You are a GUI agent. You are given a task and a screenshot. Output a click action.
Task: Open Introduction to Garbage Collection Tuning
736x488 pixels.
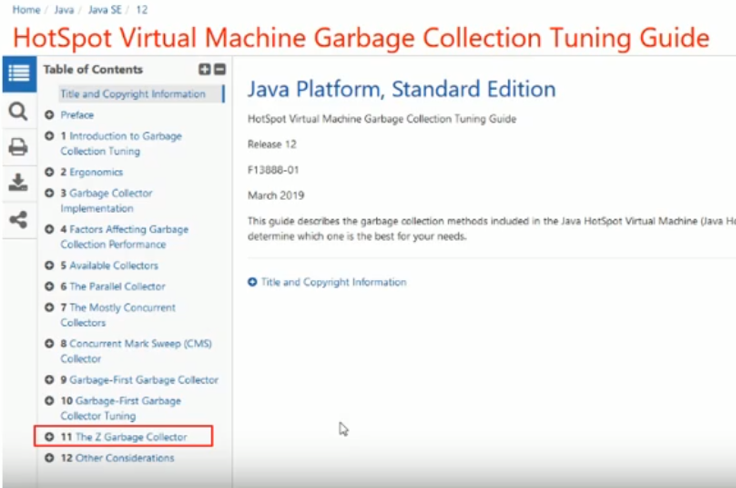coord(121,144)
